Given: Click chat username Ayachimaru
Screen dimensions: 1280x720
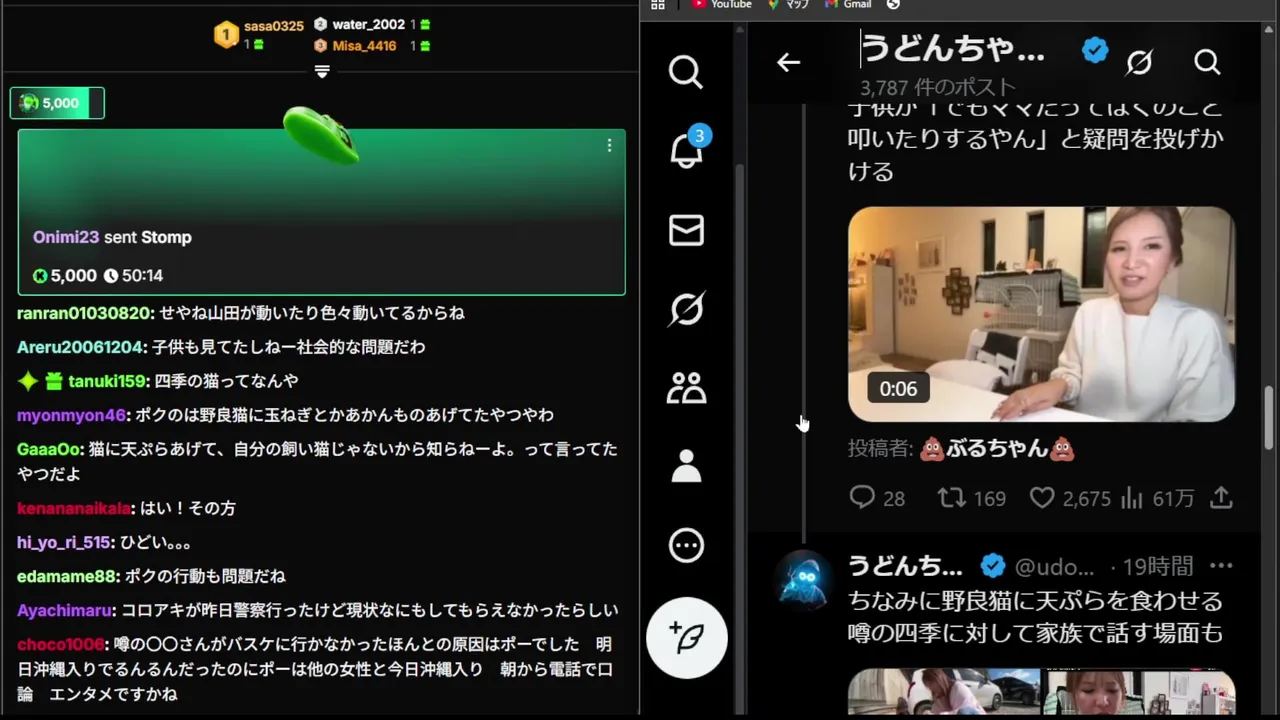Looking at the screenshot, I should click(65, 610).
